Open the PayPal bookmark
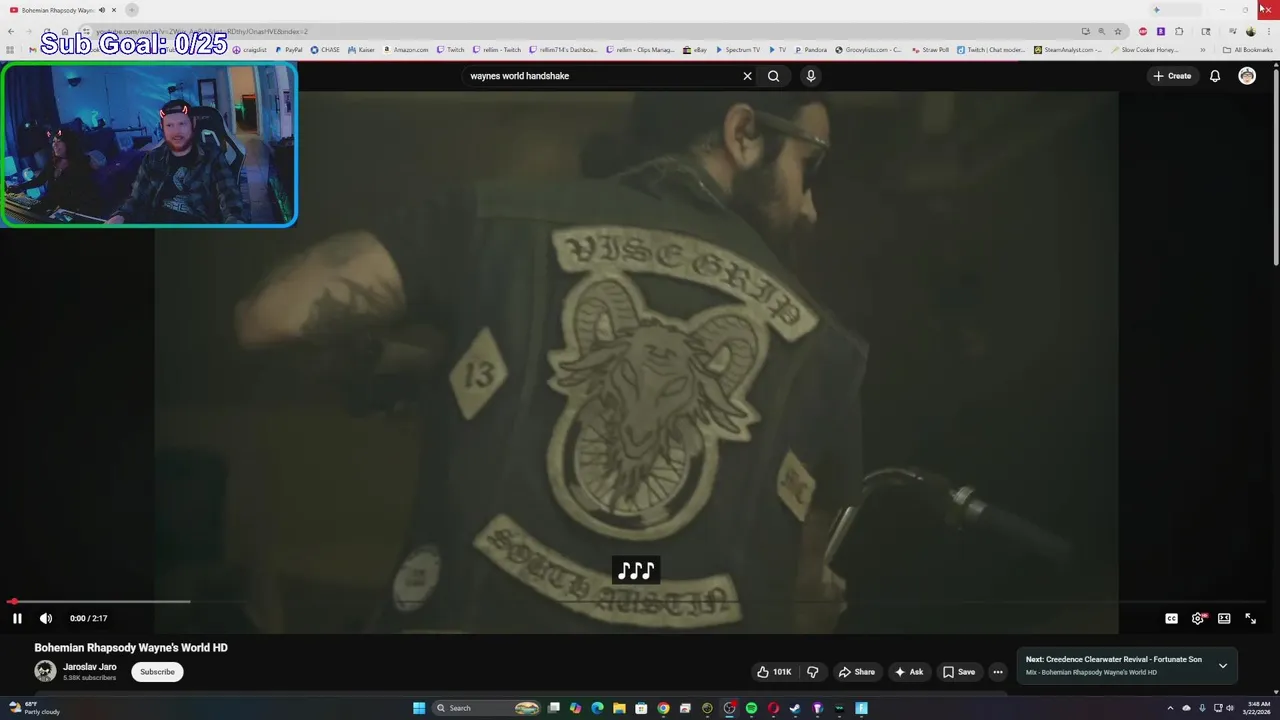Screen dimensions: 1280x720 coord(289,49)
